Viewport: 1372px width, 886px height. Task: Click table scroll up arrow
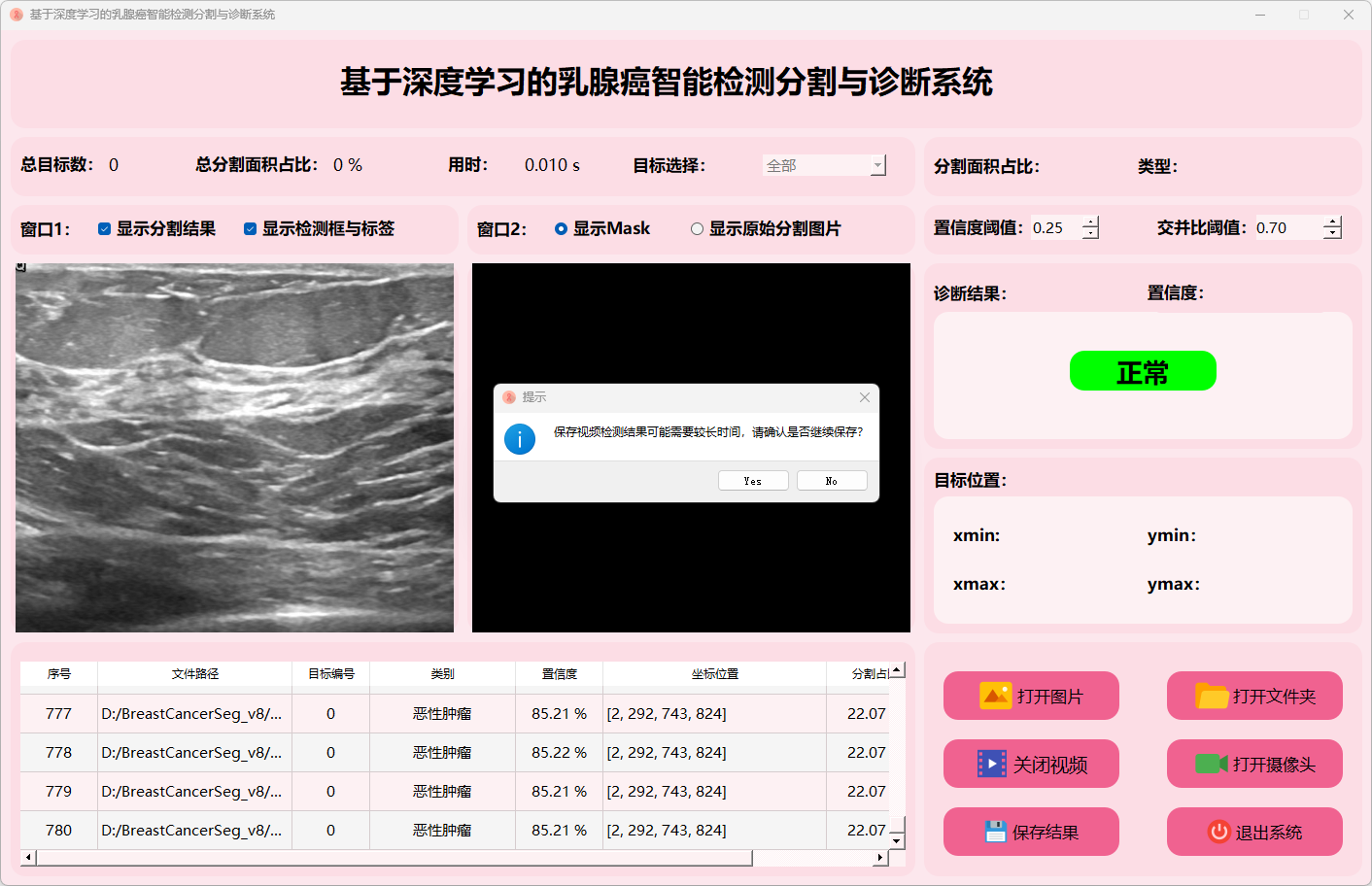[897, 669]
